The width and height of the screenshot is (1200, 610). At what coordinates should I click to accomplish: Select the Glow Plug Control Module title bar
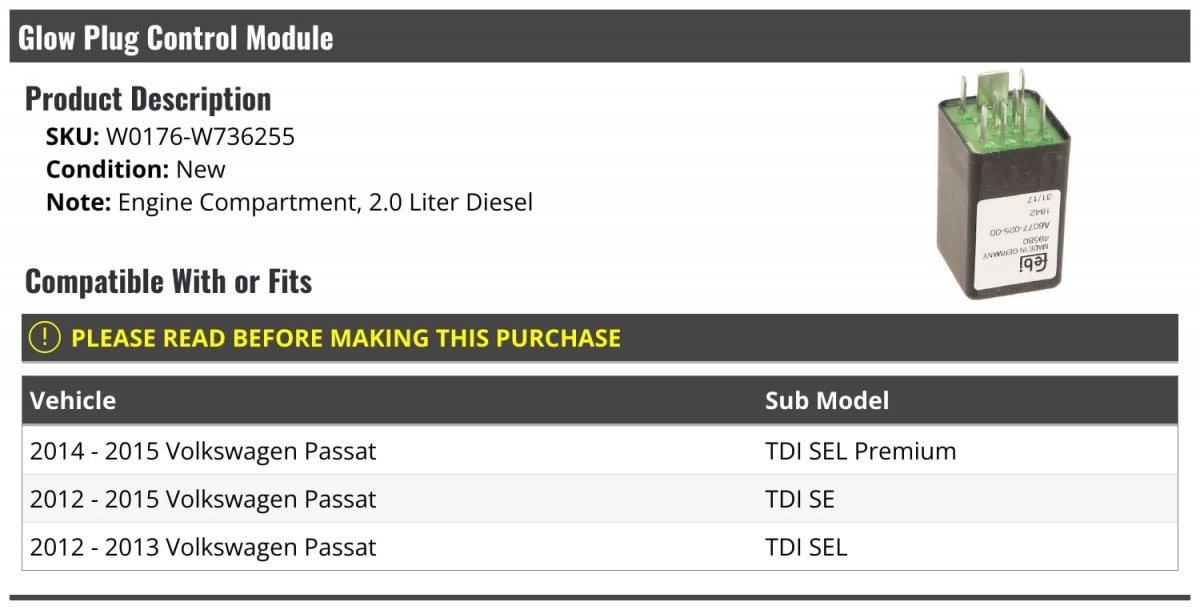tap(600, 37)
